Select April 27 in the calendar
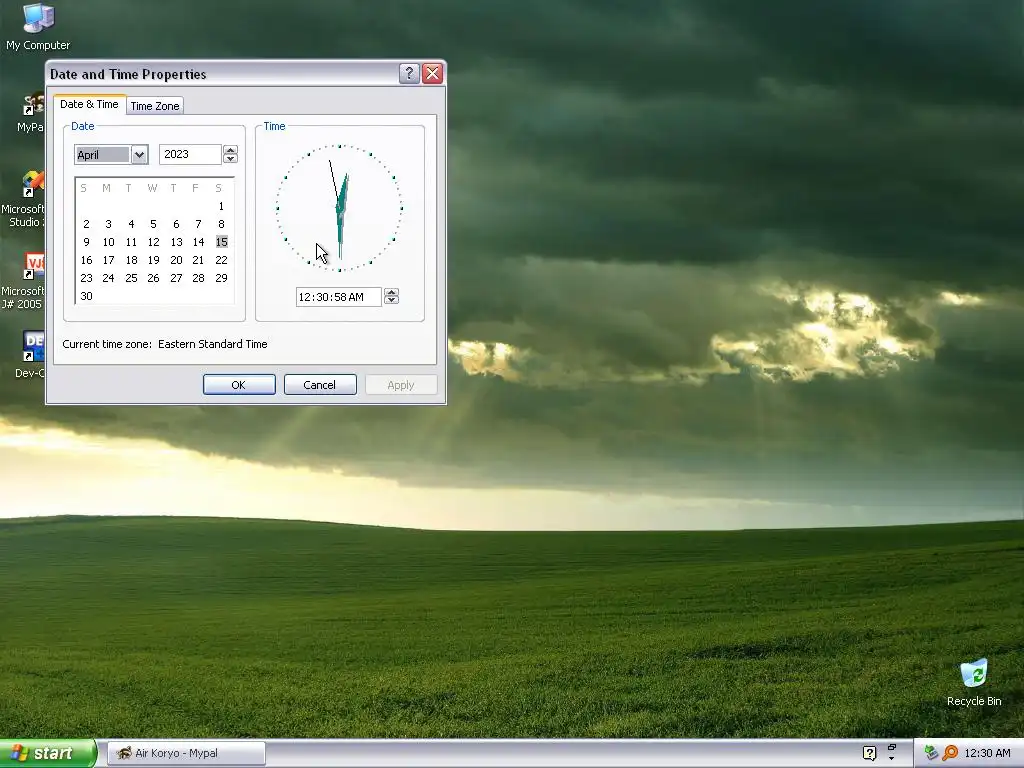Image resolution: width=1024 pixels, height=768 pixels. (x=176, y=278)
